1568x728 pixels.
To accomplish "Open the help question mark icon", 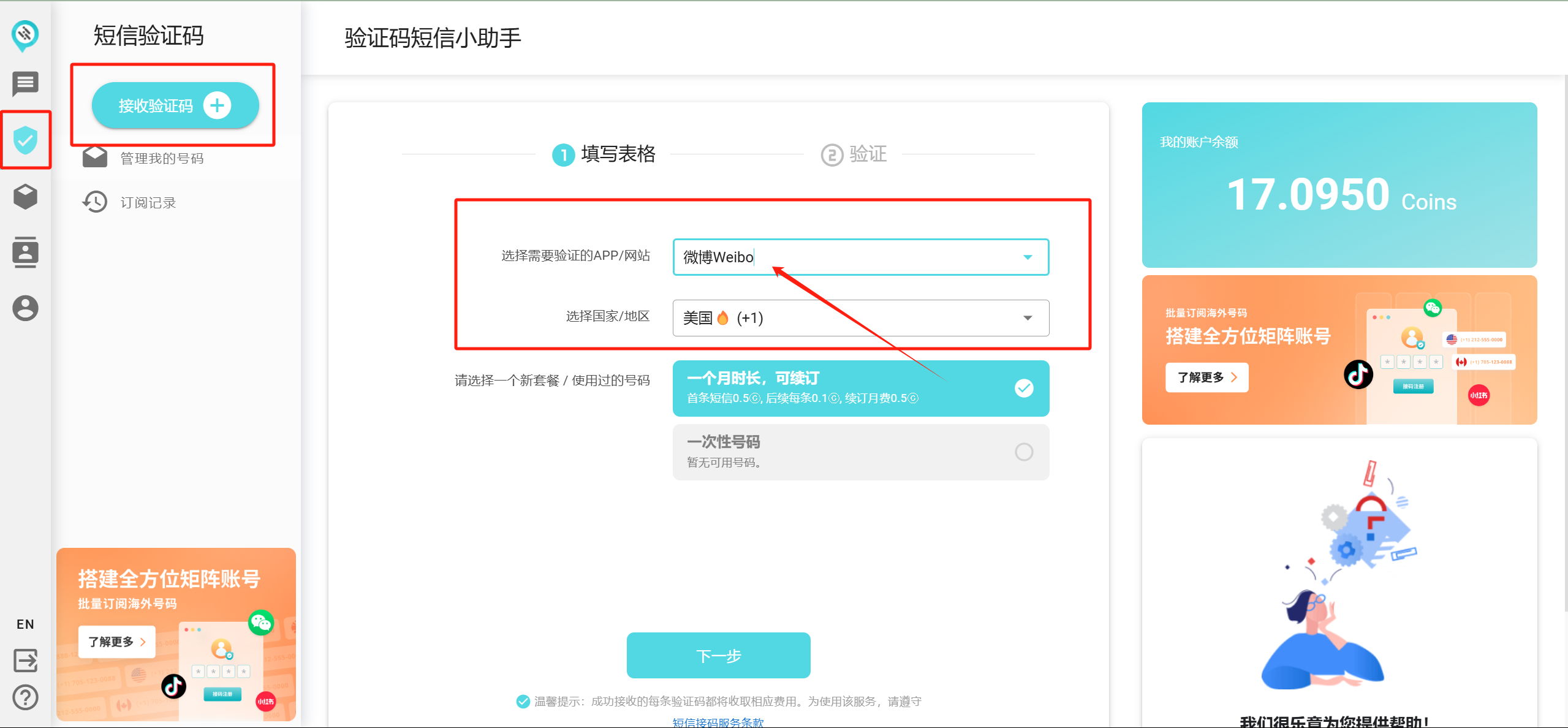I will 25,697.
